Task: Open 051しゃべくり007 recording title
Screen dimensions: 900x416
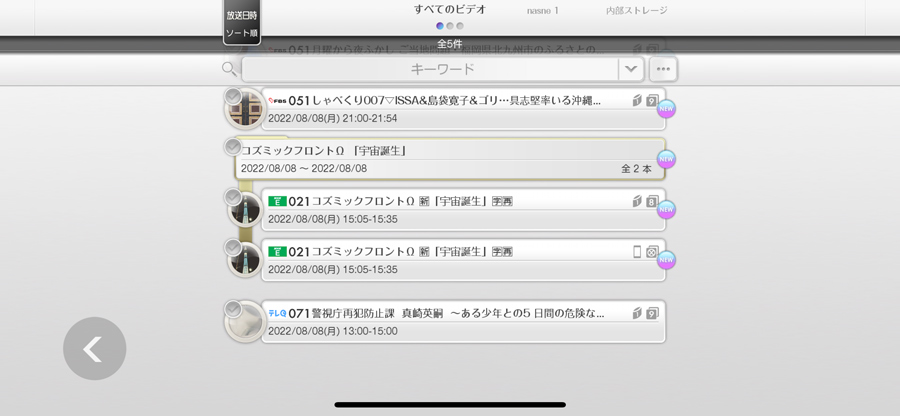Action: pos(445,100)
